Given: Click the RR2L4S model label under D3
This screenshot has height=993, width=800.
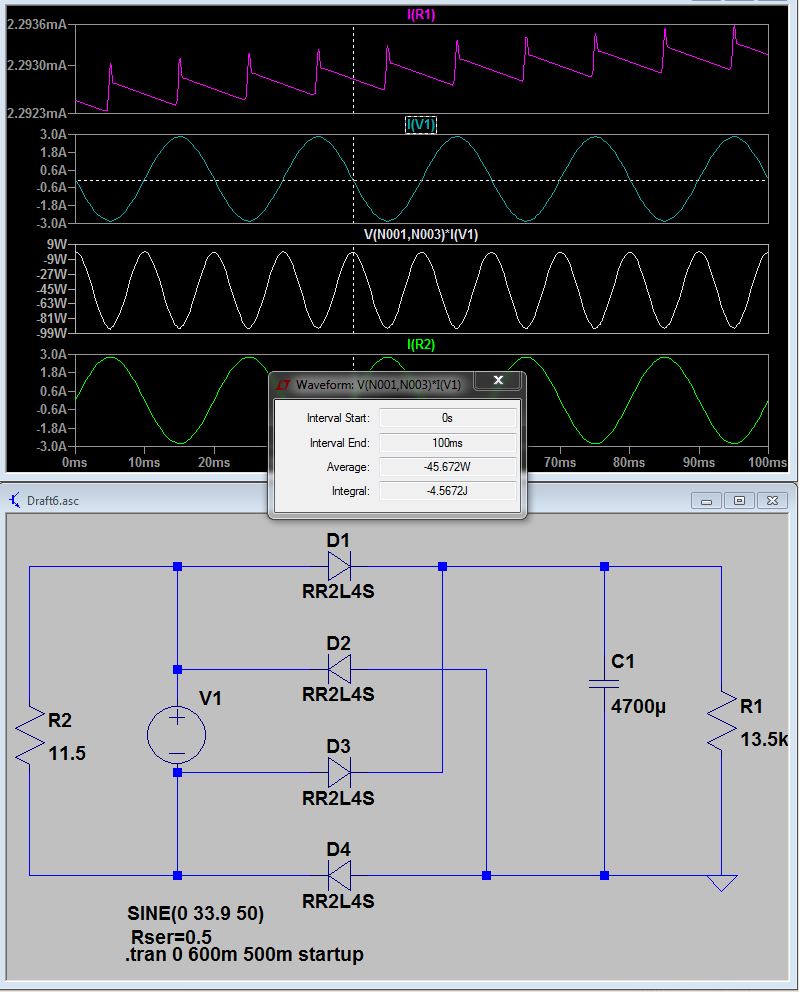Looking at the screenshot, I should click(338, 798).
